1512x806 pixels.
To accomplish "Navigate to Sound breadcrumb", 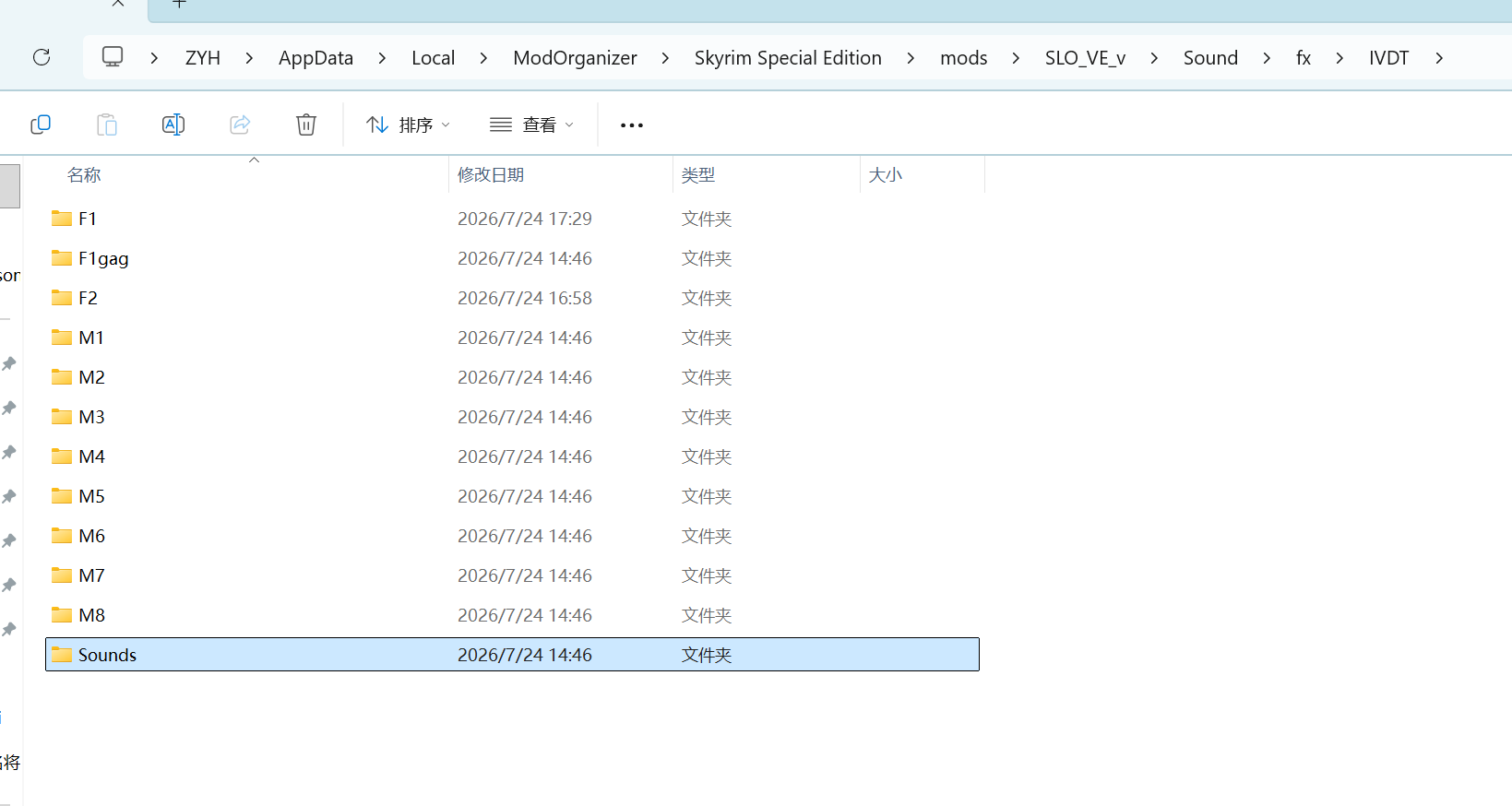I will pyautogui.click(x=1210, y=58).
